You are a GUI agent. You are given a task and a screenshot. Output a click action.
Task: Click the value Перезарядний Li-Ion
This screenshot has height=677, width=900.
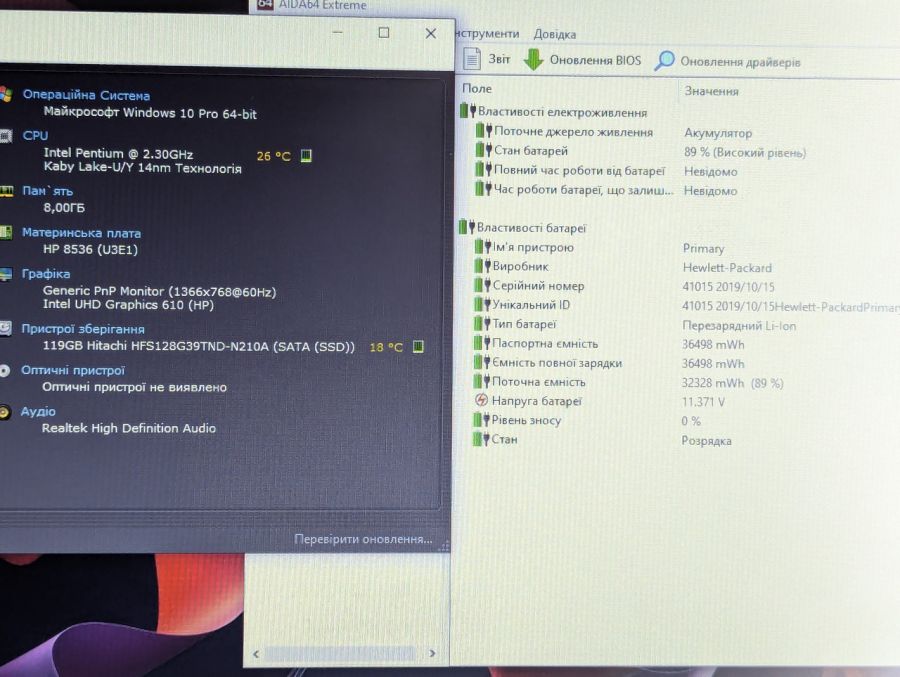click(x=739, y=326)
